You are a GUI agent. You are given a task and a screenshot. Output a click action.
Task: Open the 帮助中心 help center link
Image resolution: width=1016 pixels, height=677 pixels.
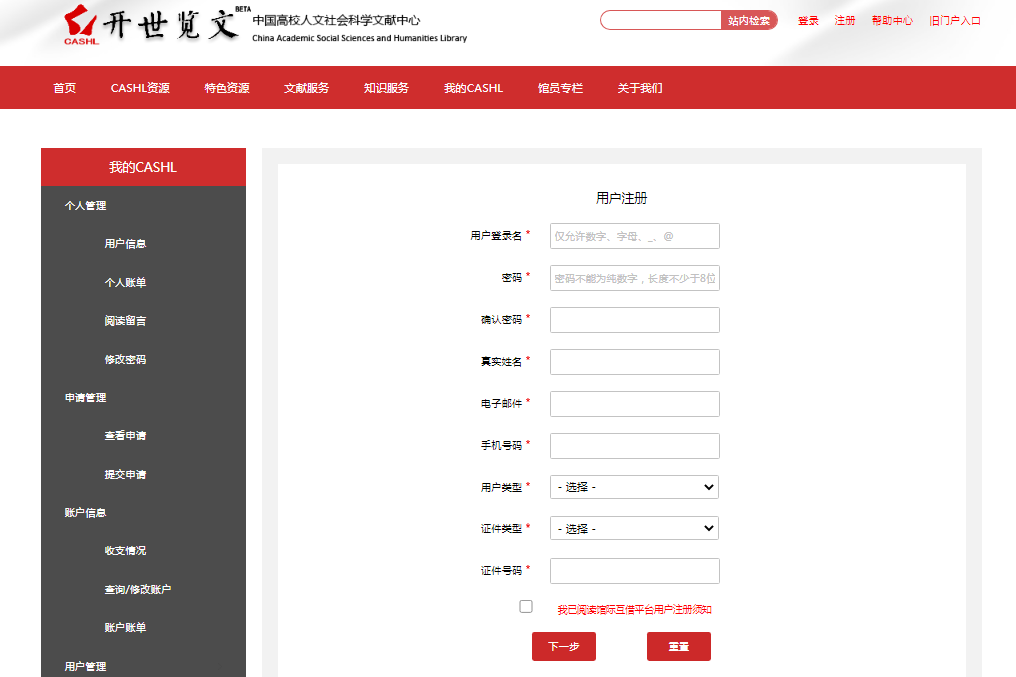pos(892,21)
